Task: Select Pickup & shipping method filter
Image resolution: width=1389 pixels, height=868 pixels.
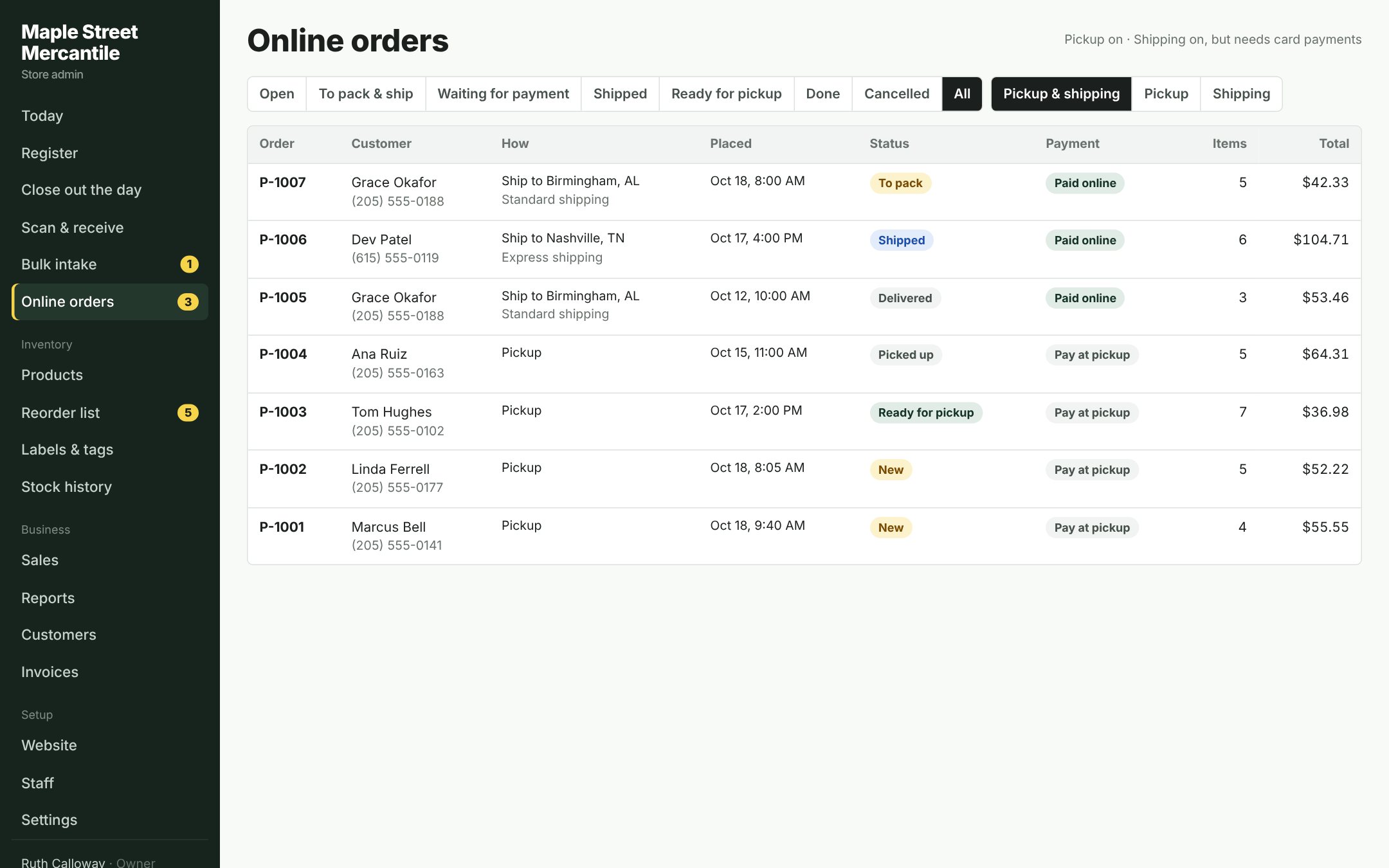Action: 1062,94
